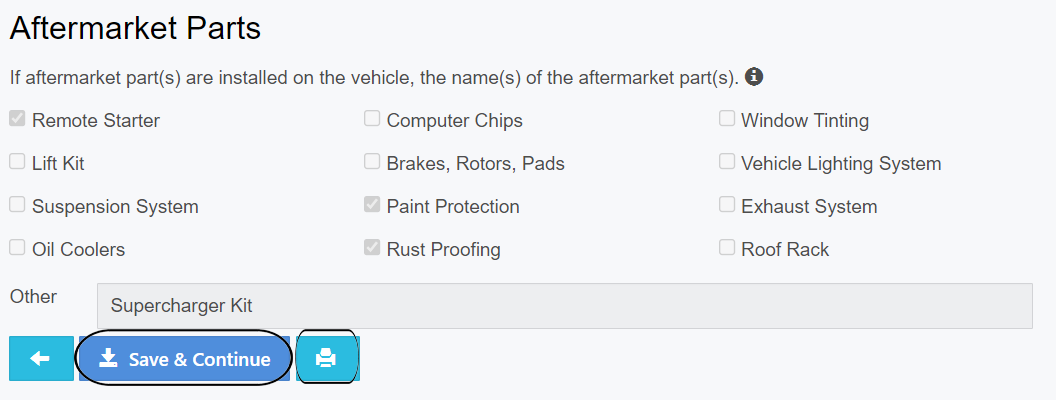Enable Vehicle Lighting System checkbox
1056x400 pixels.
pyautogui.click(x=727, y=162)
